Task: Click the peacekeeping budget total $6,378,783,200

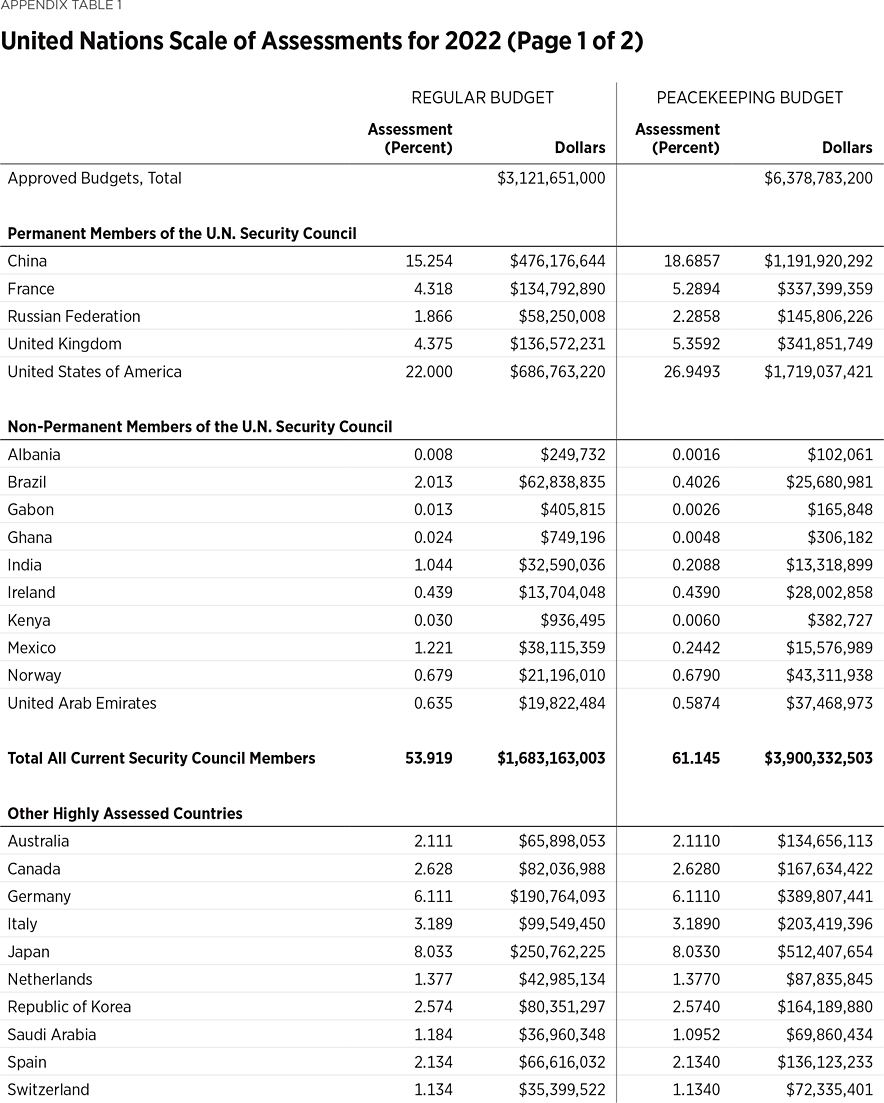Action: [818, 178]
